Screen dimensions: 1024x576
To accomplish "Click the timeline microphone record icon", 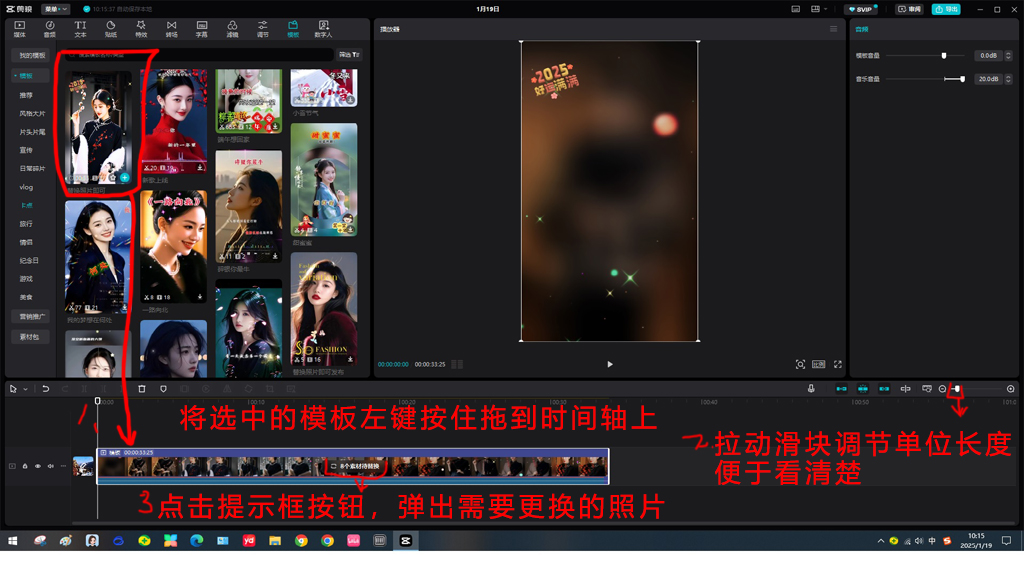I will pyautogui.click(x=811, y=389).
